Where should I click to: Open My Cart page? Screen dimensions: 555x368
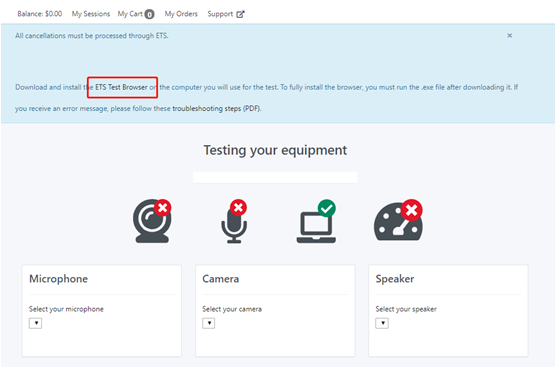tap(136, 14)
